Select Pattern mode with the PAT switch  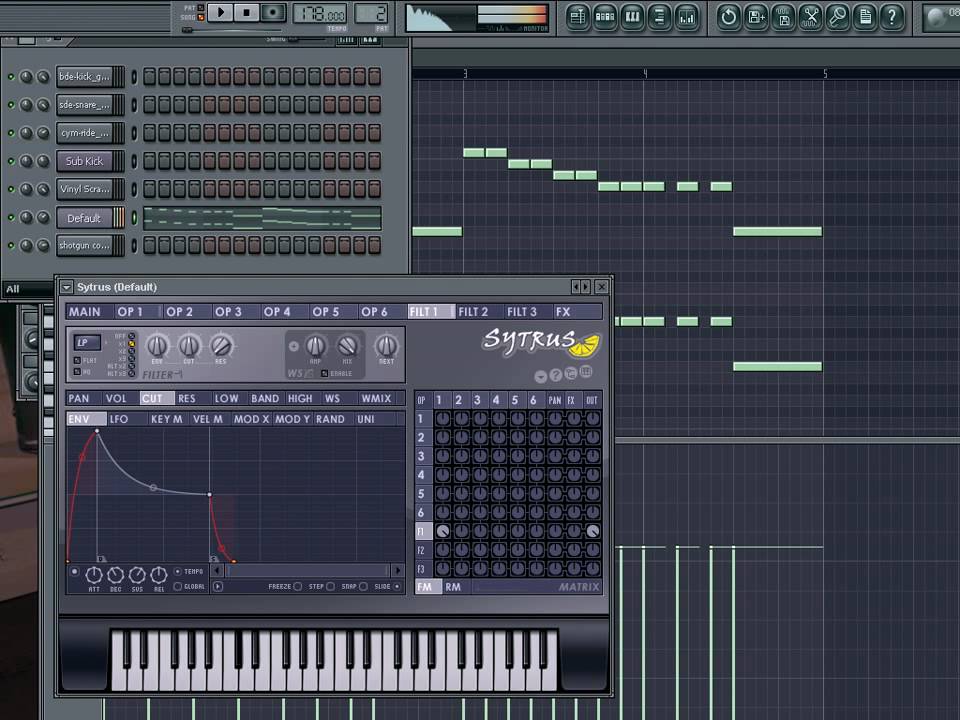[x=201, y=8]
